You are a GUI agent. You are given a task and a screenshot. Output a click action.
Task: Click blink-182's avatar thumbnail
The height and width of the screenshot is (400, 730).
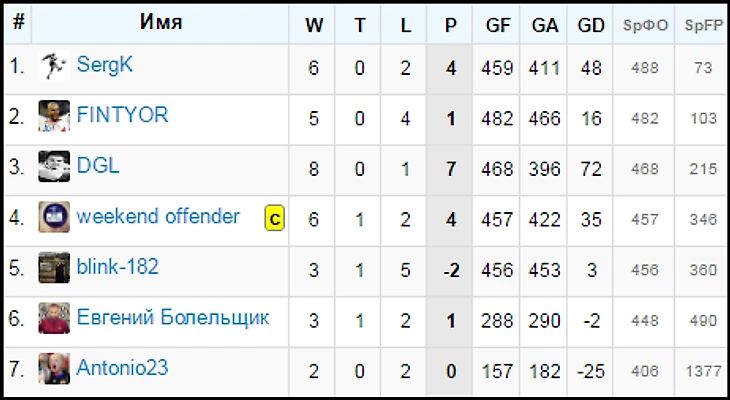(54, 268)
